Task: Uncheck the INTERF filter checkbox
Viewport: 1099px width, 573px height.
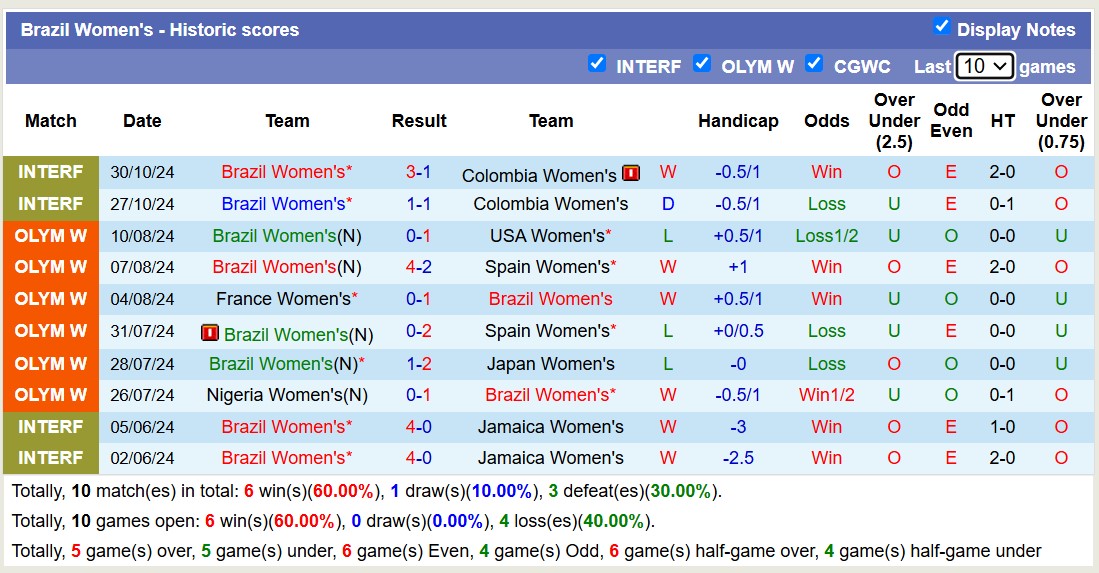Action: 597,63
